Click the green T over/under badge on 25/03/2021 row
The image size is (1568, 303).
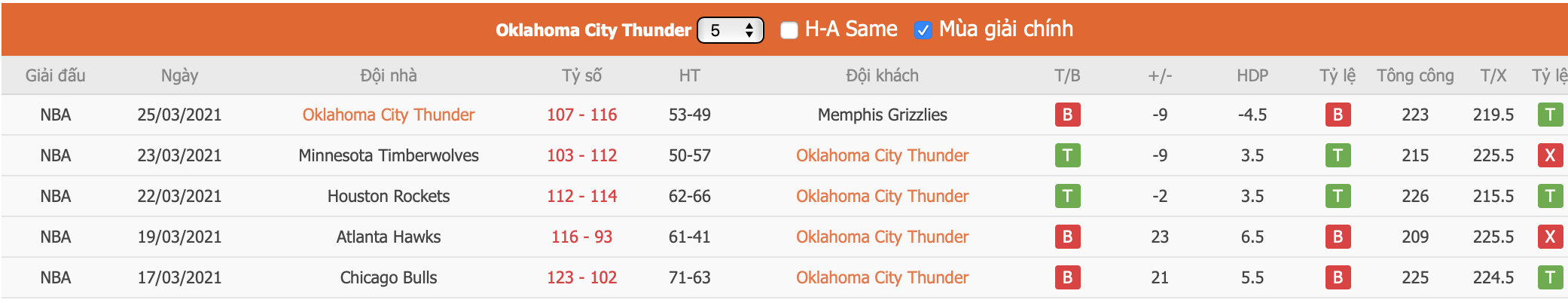(1549, 115)
